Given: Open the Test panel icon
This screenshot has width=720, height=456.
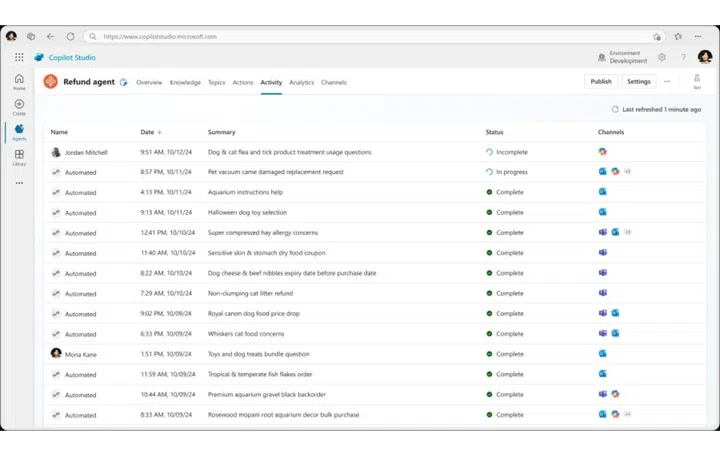Looking at the screenshot, I should coord(697,81).
